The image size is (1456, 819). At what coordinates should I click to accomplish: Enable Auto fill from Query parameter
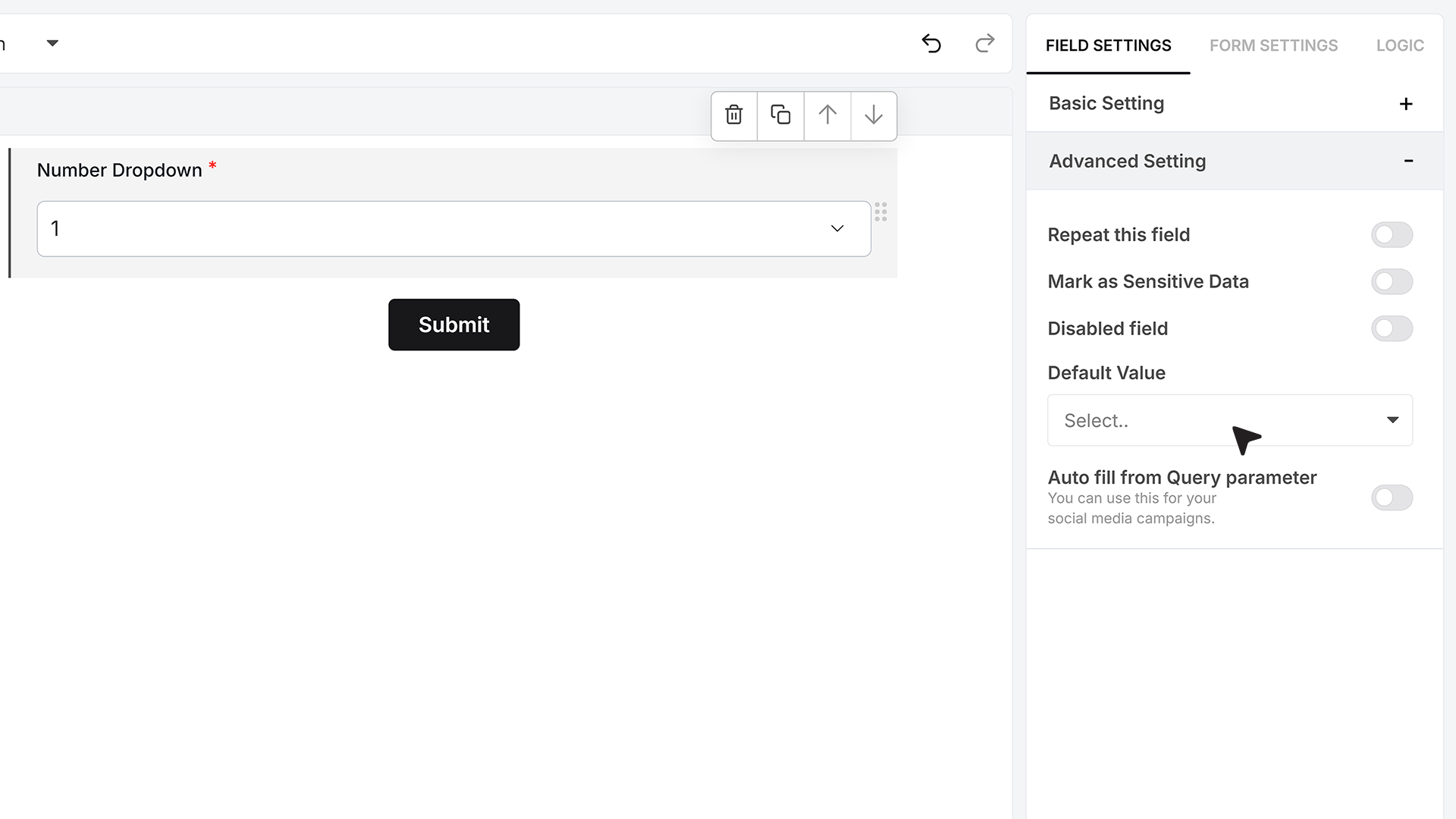coord(1392,498)
